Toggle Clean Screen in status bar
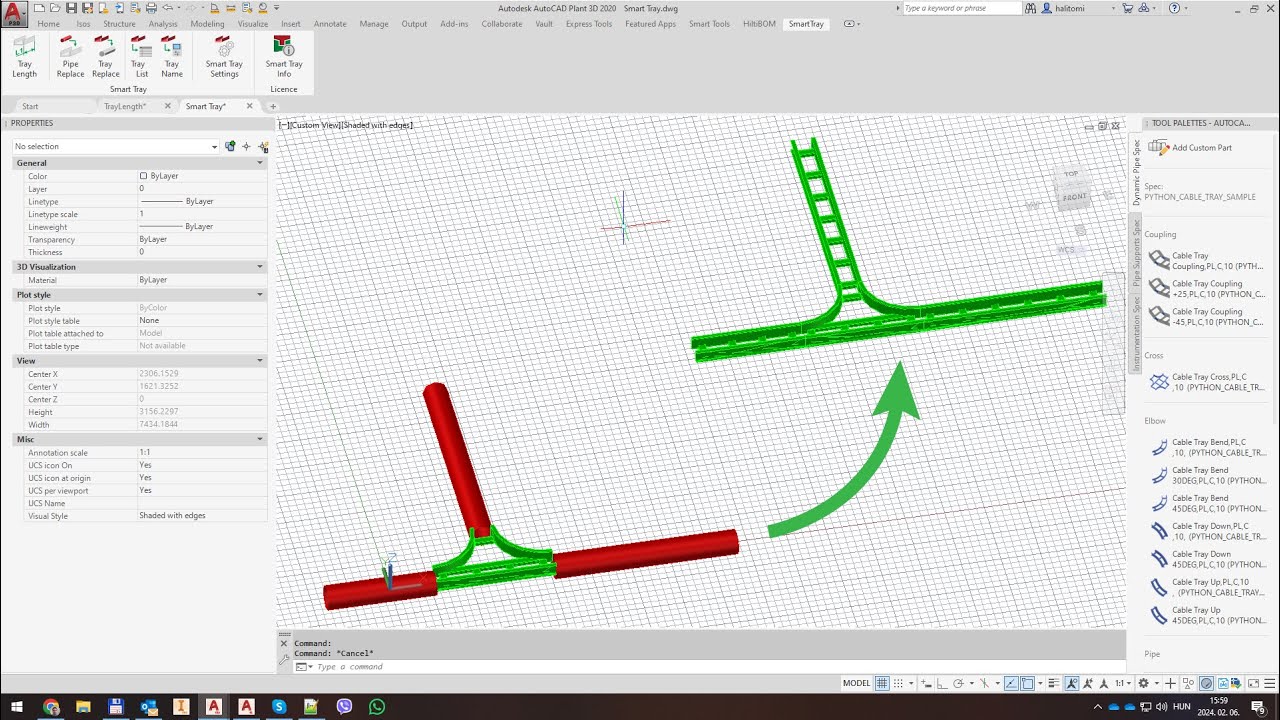Image resolution: width=1280 pixels, height=720 pixels. [x=1252, y=683]
